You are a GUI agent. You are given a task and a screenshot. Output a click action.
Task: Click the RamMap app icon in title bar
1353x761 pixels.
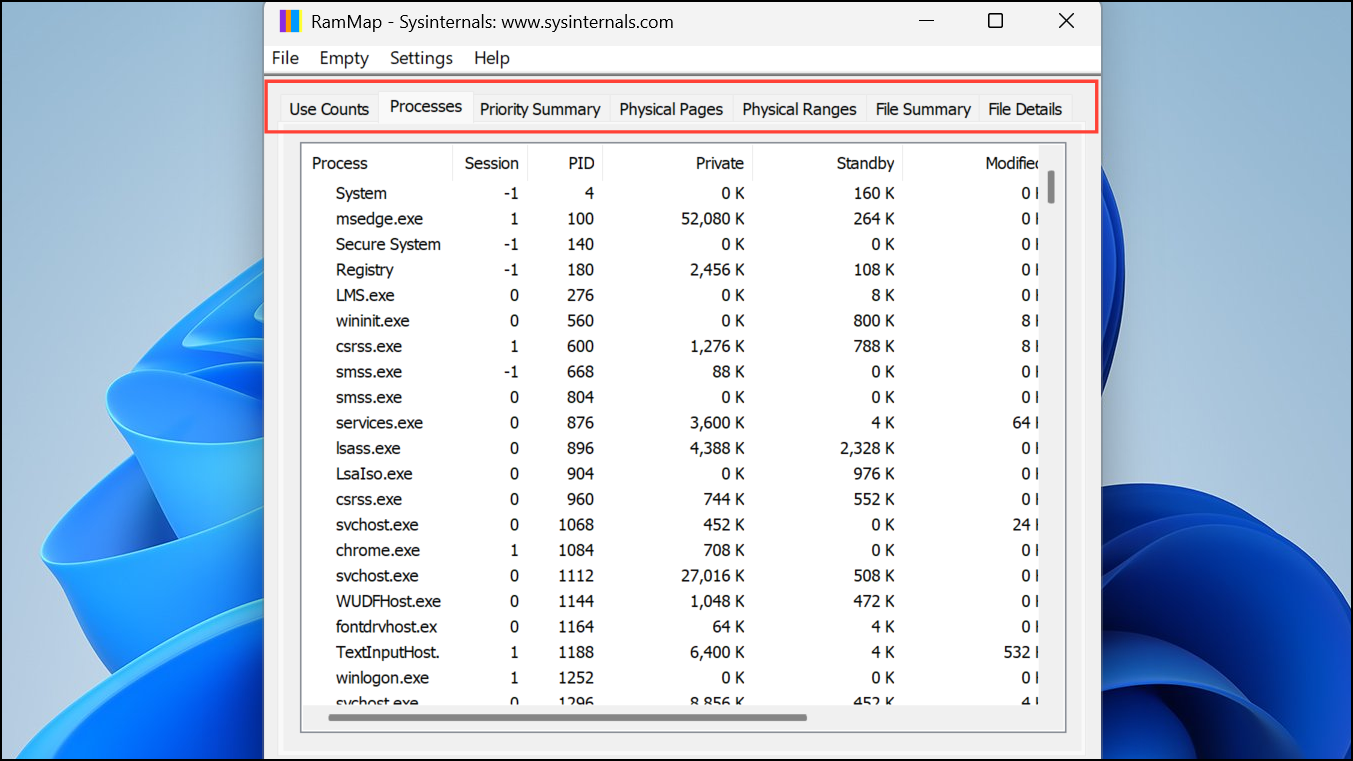click(x=289, y=21)
